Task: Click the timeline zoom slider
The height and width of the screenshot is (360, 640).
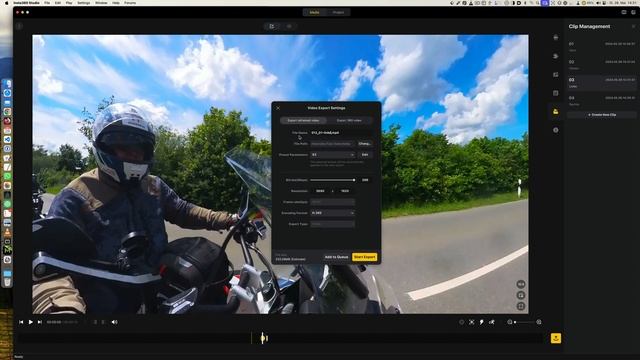Action: click(524, 322)
